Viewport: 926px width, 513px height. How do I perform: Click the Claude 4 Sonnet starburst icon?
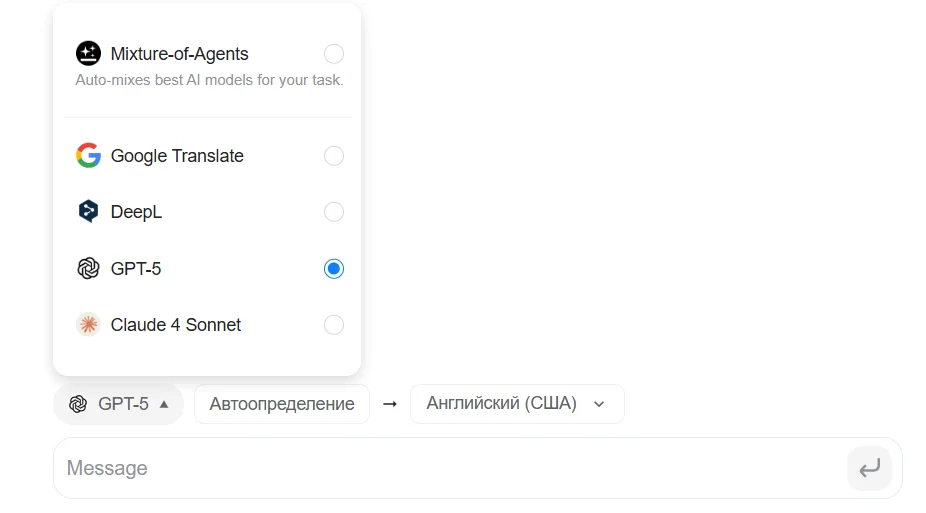[x=88, y=325]
